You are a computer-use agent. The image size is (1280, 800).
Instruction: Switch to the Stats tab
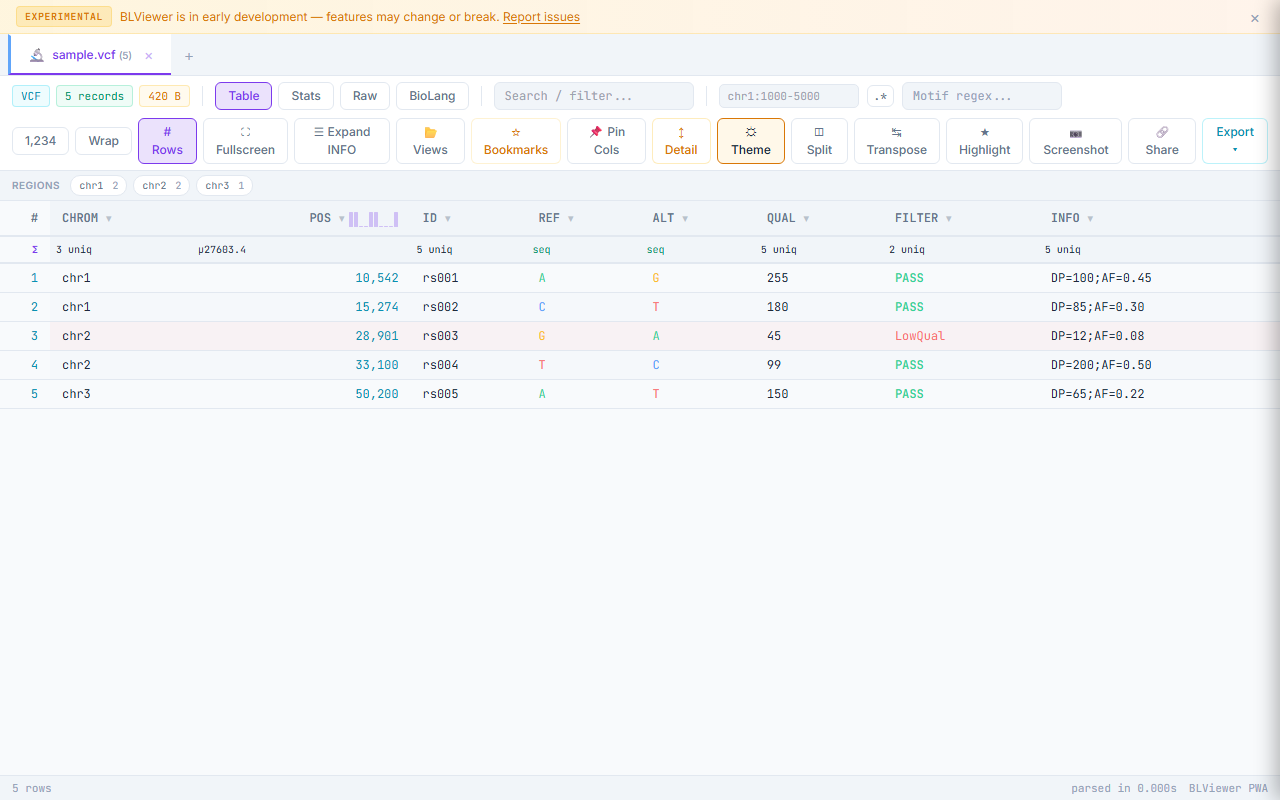[x=306, y=95]
